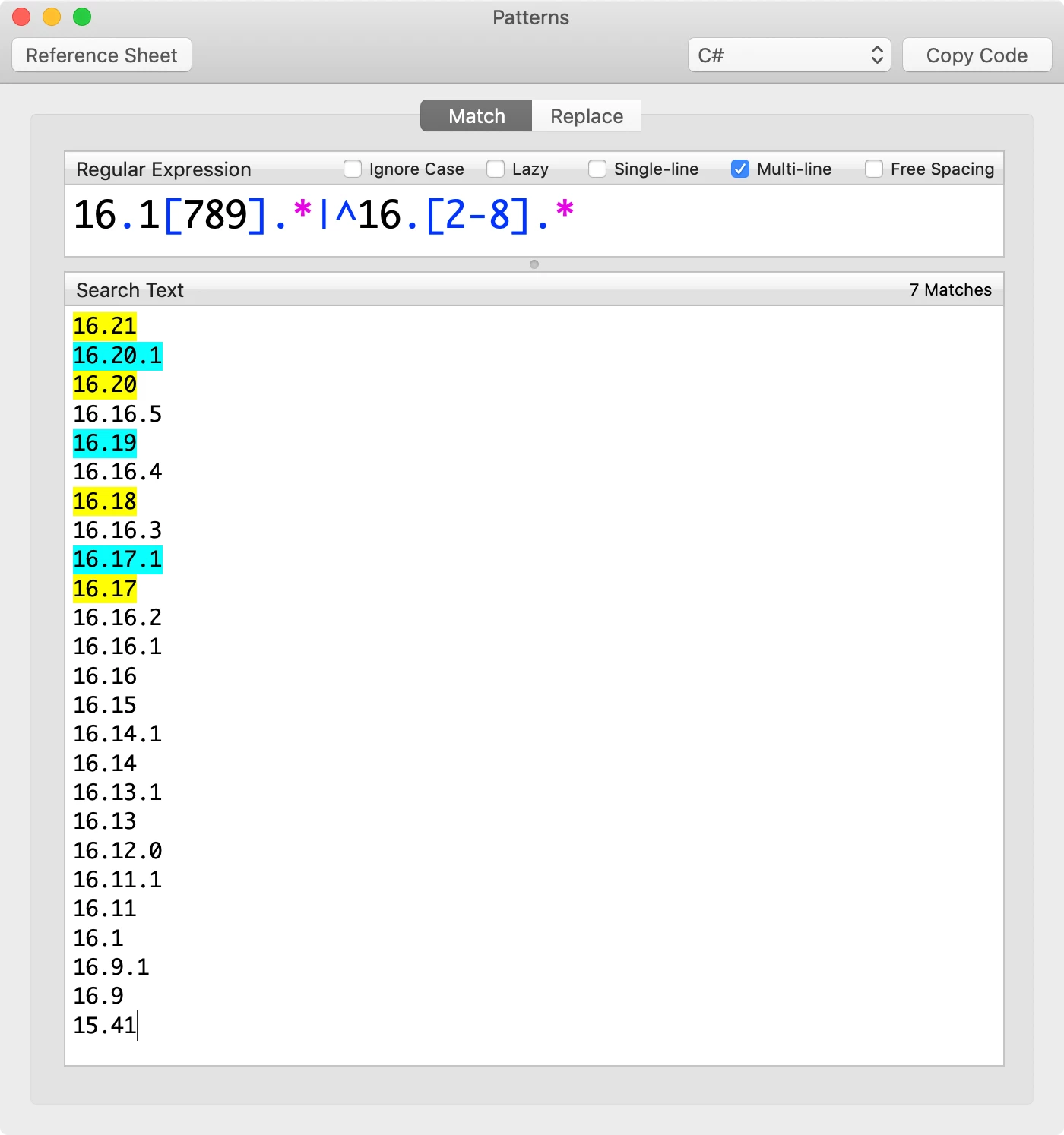Click the line 16.15

pos(105,705)
